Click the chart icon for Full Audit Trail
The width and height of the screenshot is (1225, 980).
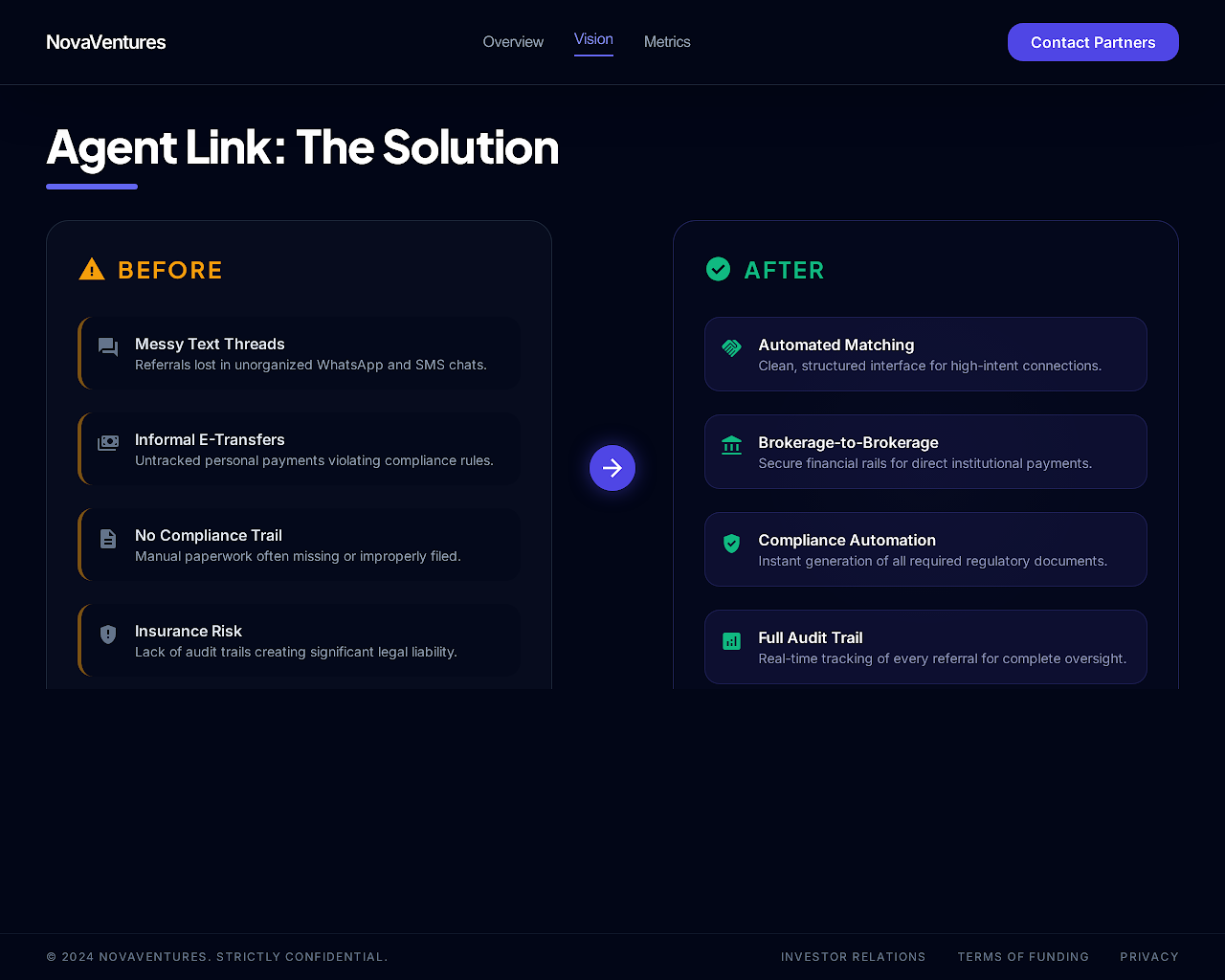point(731,640)
